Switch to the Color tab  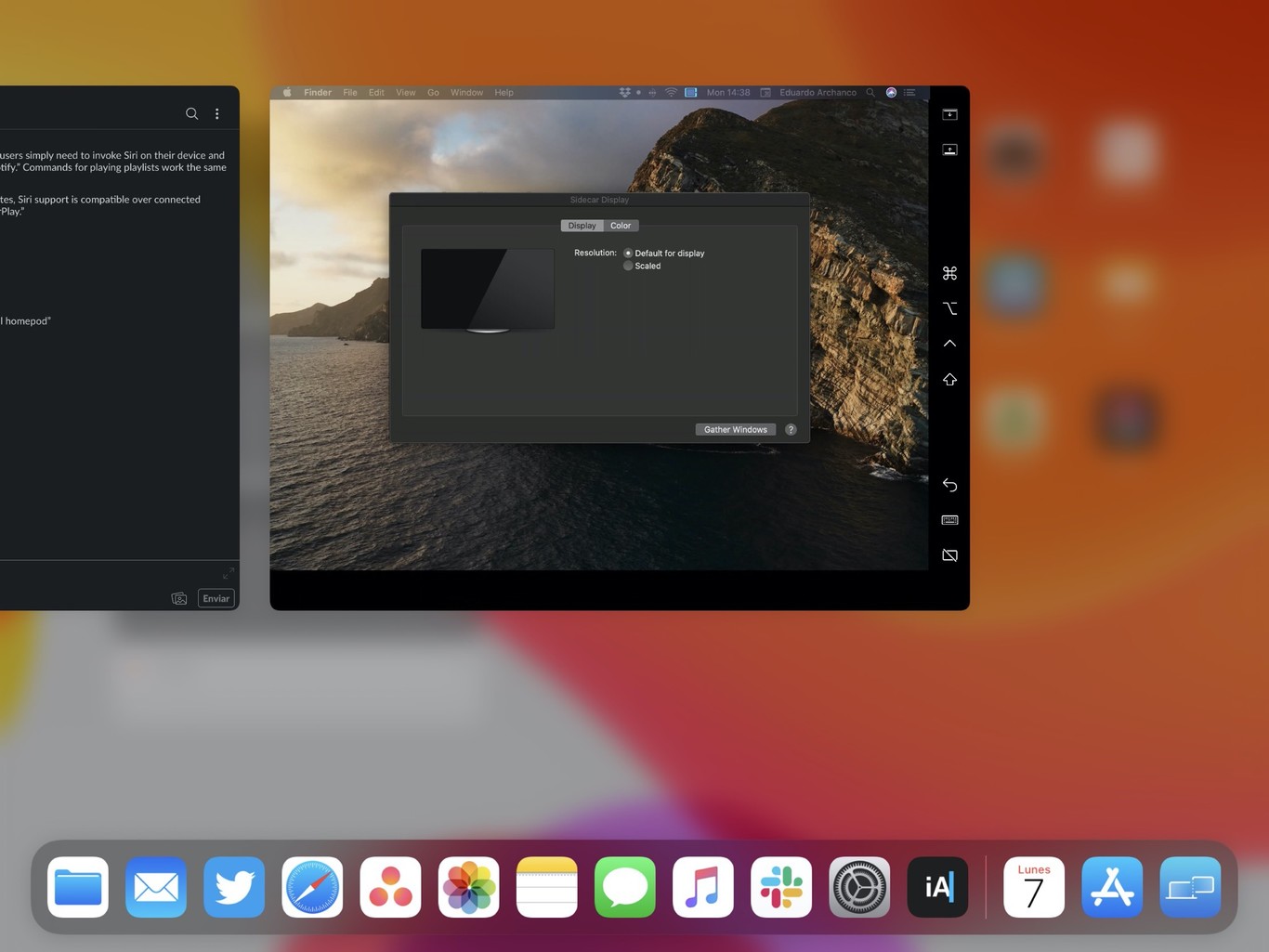[x=621, y=225]
